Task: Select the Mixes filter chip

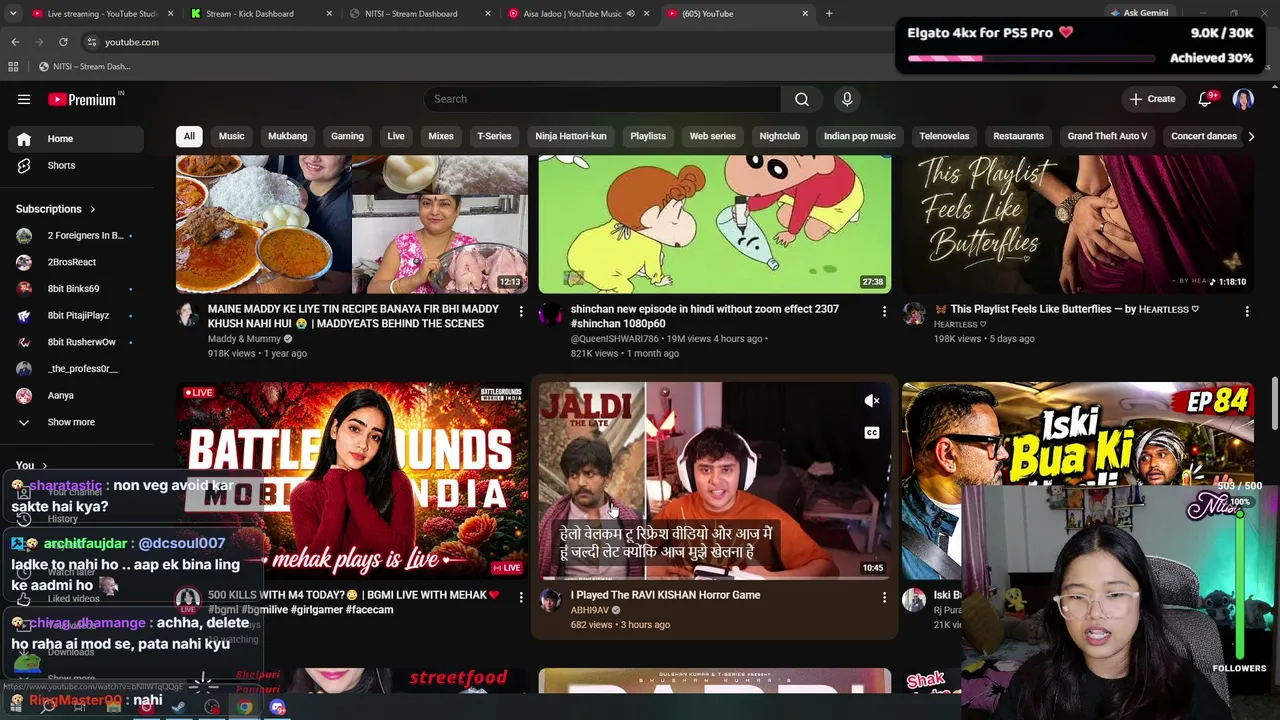Action: click(441, 136)
